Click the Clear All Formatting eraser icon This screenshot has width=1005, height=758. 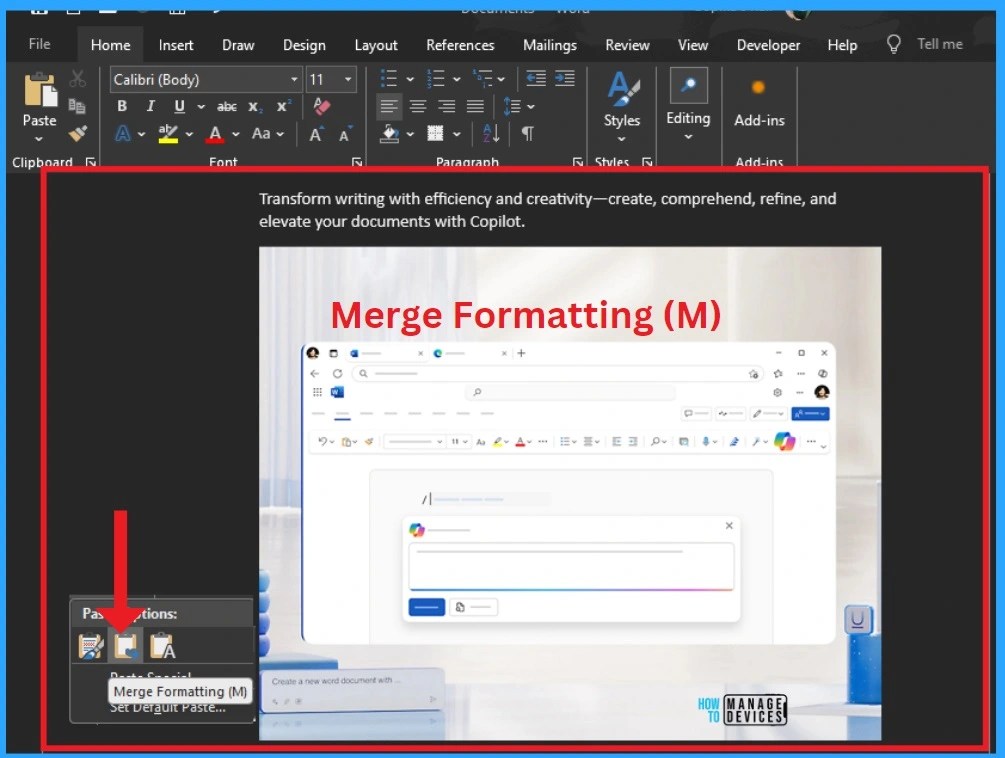[x=322, y=106]
